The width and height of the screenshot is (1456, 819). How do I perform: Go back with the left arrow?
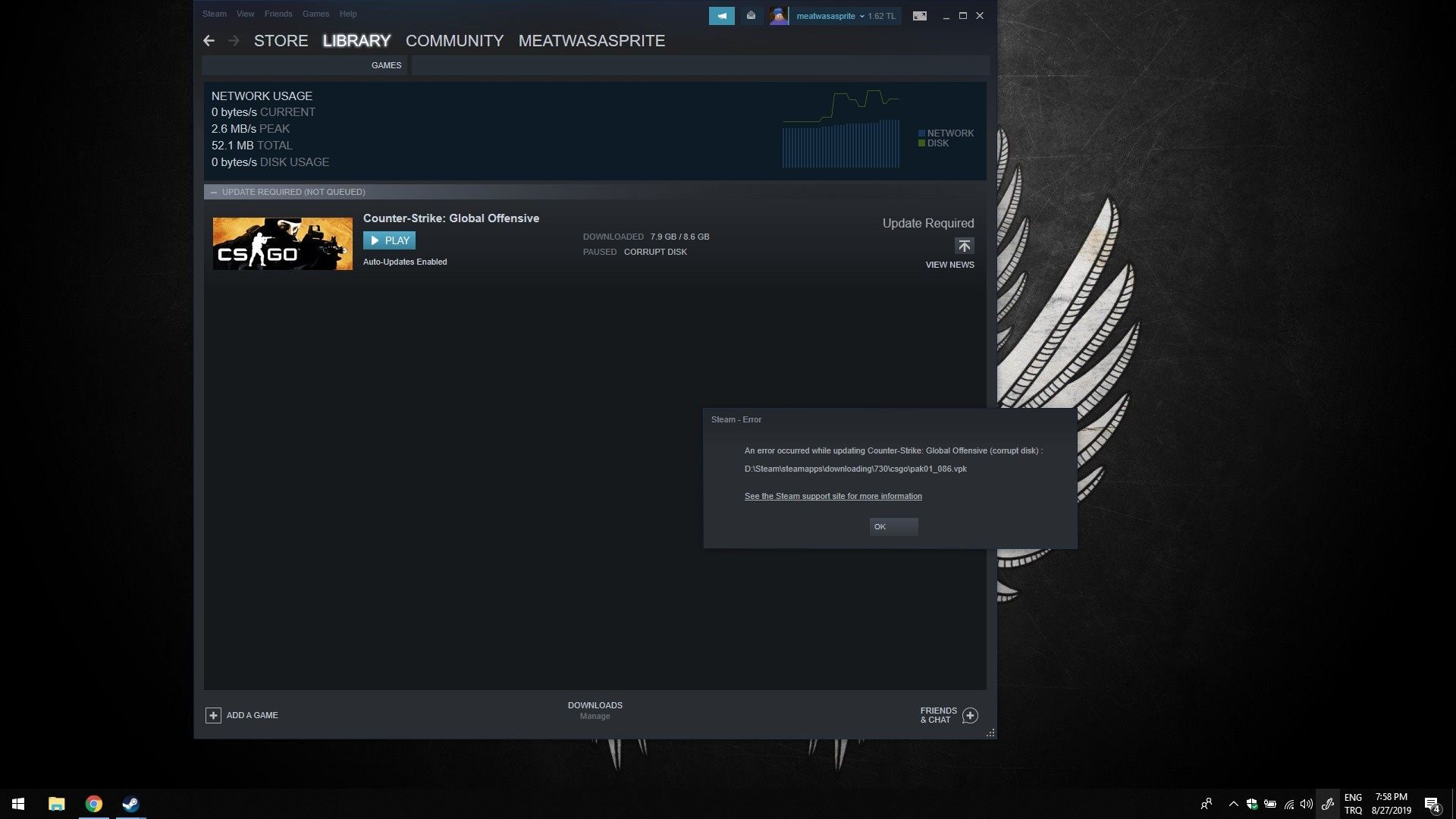point(209,41)
